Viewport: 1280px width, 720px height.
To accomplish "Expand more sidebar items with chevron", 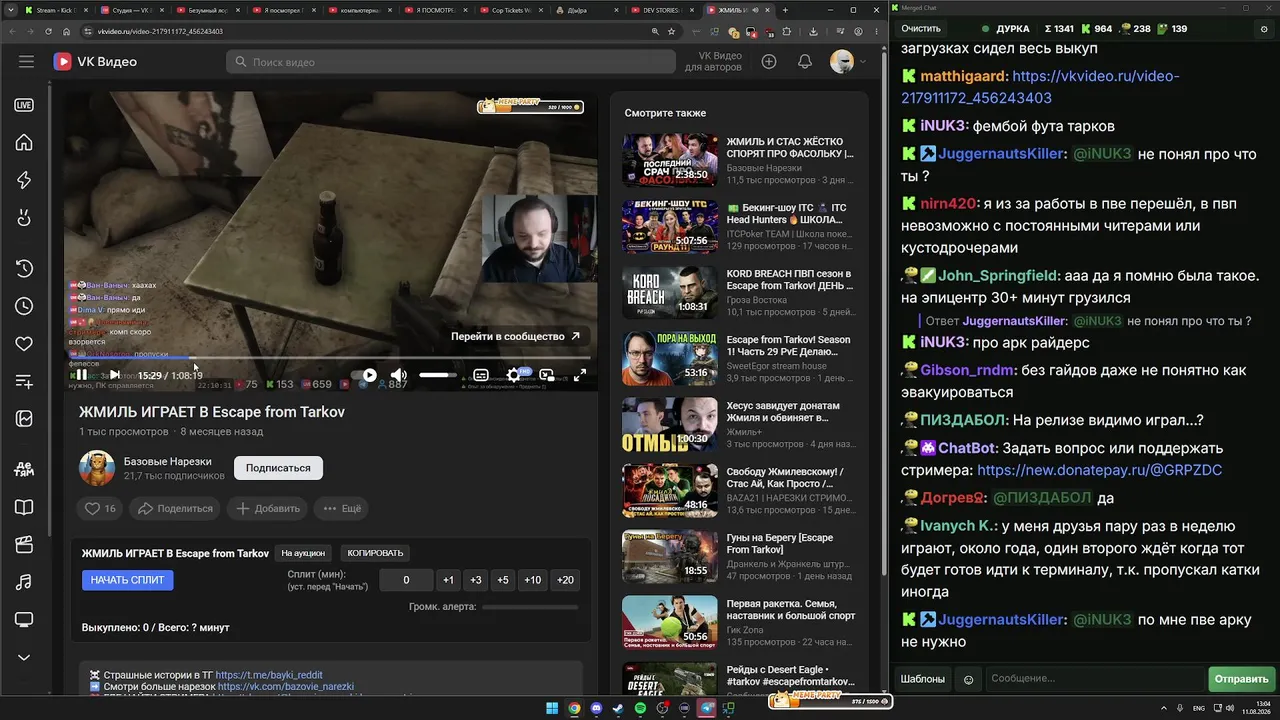I will click(x=24, y=657).
